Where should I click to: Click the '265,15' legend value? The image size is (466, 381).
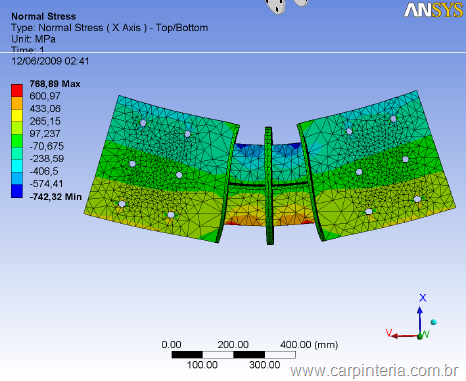[x=45, y=121]
